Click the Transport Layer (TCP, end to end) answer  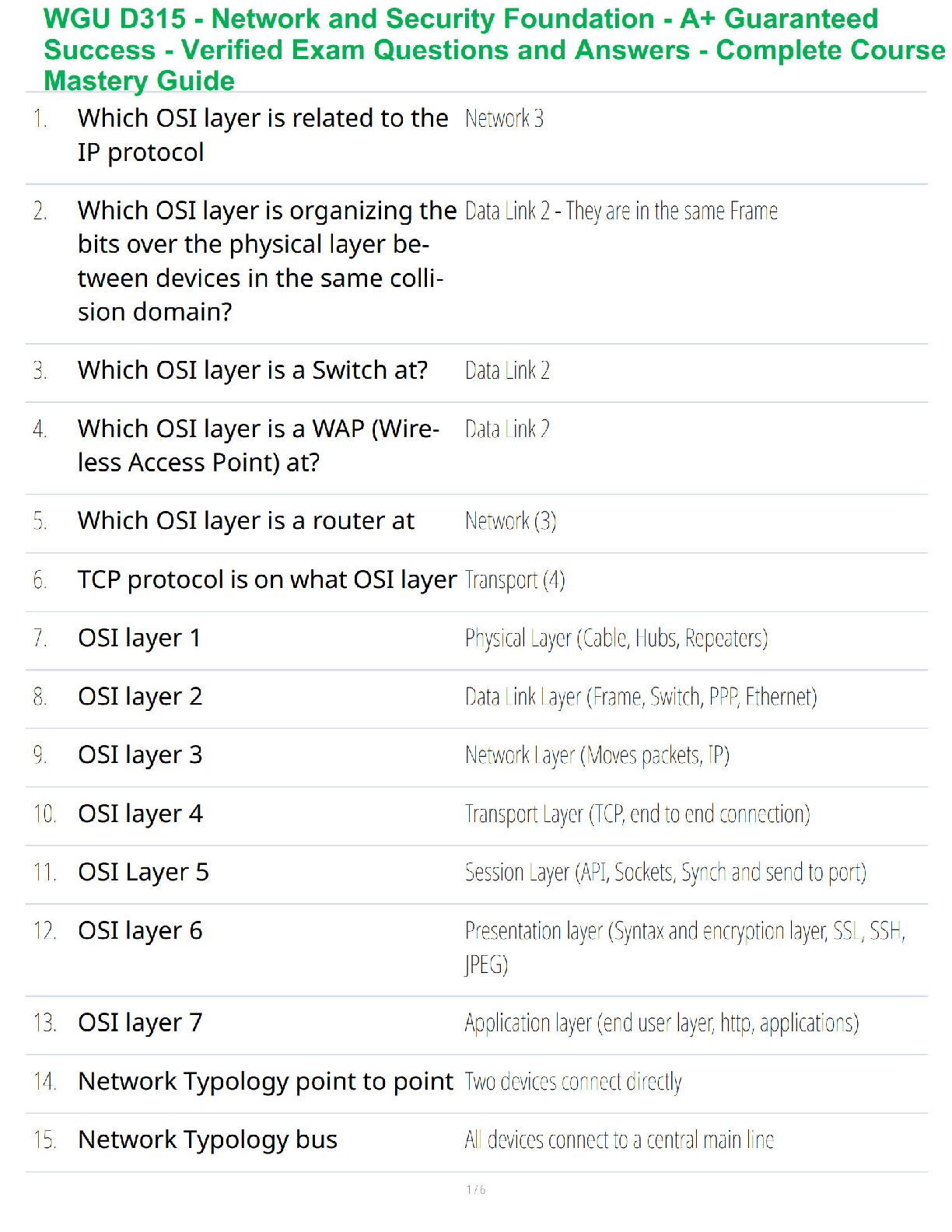(x=637, y=814)
